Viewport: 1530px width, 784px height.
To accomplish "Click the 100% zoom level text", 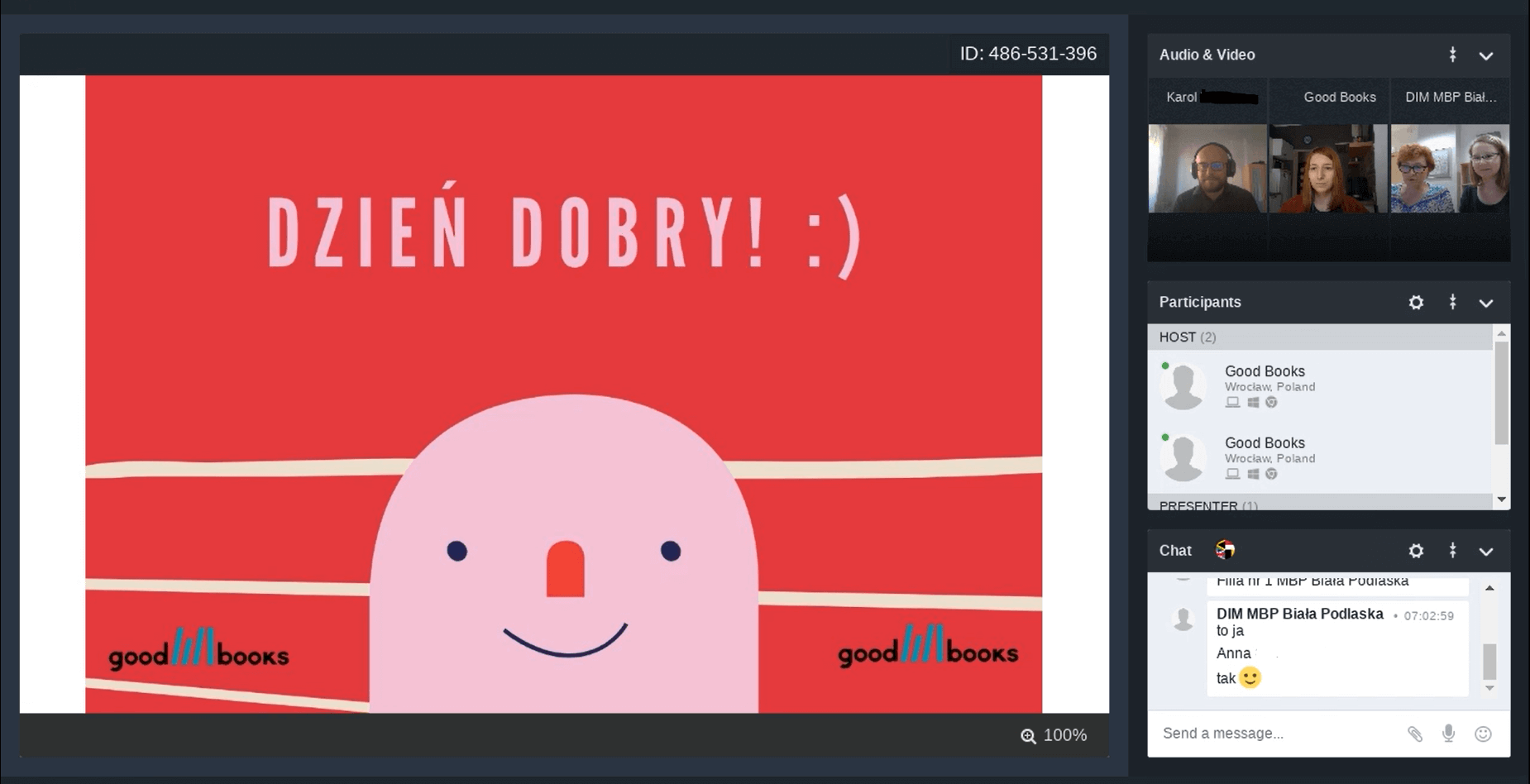I will [x=1065, y=735].
